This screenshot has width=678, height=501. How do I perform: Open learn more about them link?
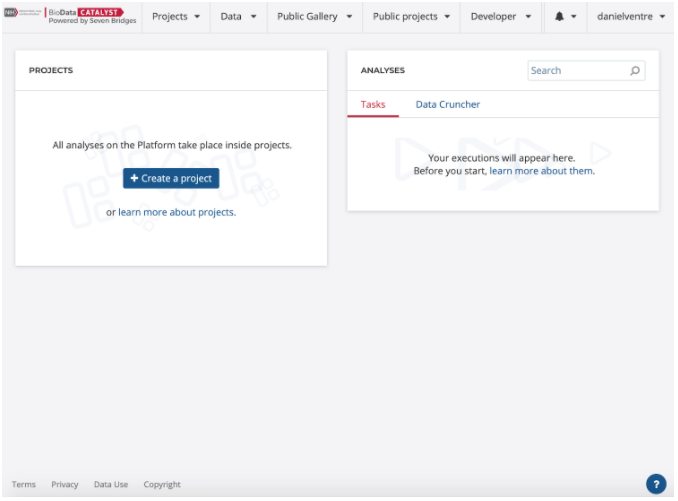pyautogui.click(x=542, y=171)
